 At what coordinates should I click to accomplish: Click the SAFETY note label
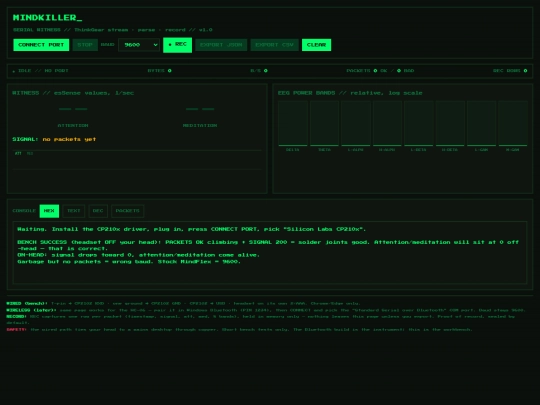pyautogui.click(x=16, y=330)
